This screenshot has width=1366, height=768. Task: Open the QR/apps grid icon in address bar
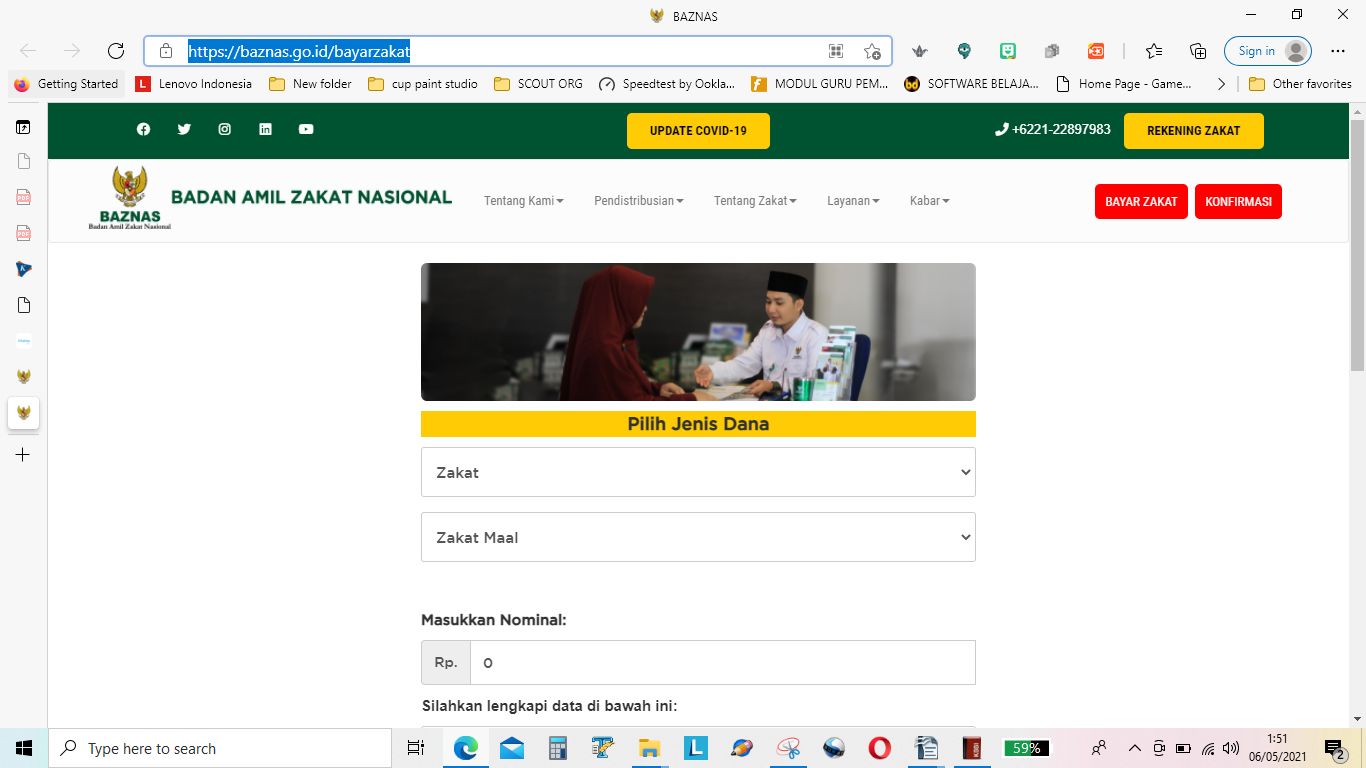tap(836, 51)
